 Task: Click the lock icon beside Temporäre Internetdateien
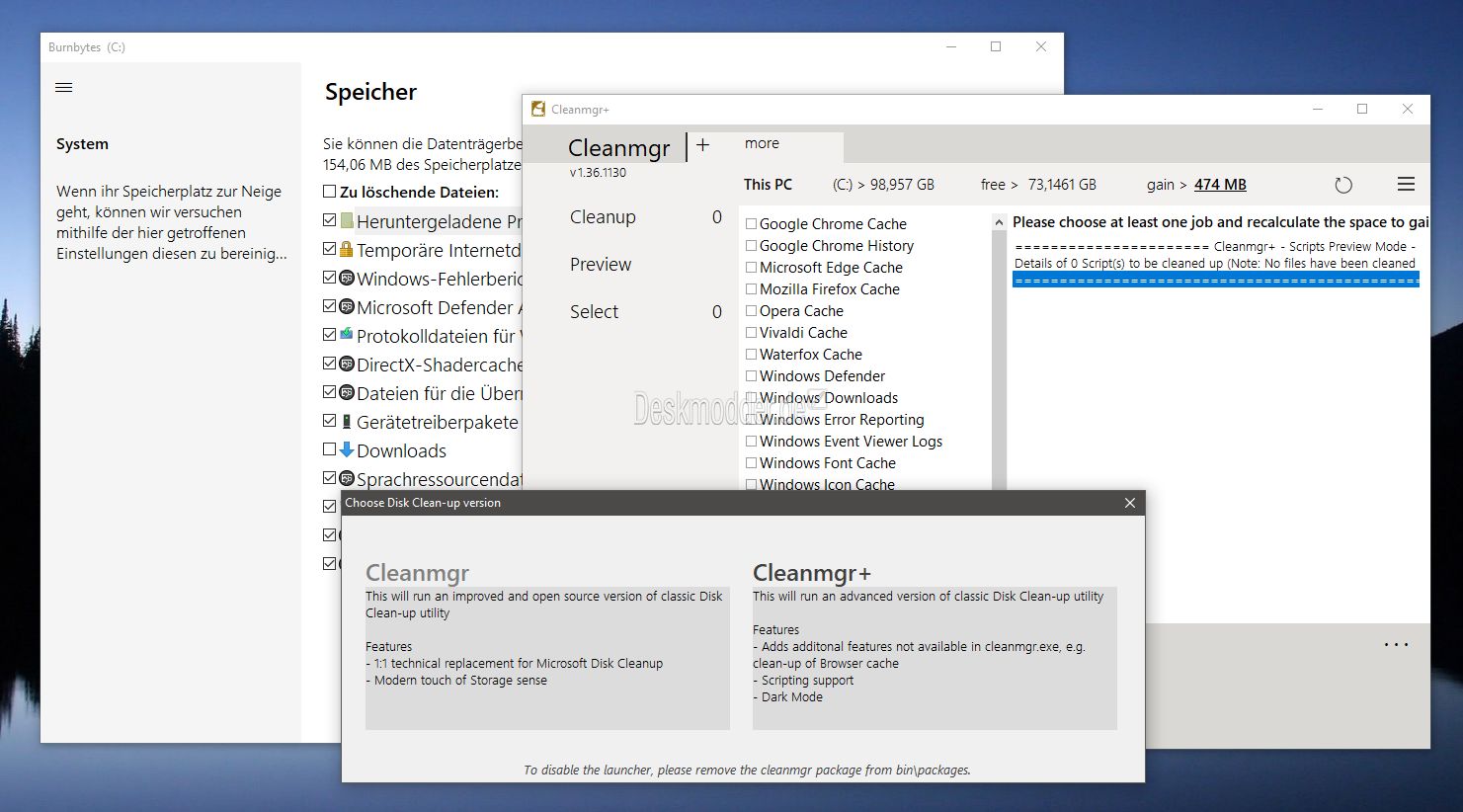tap(347, 249)
